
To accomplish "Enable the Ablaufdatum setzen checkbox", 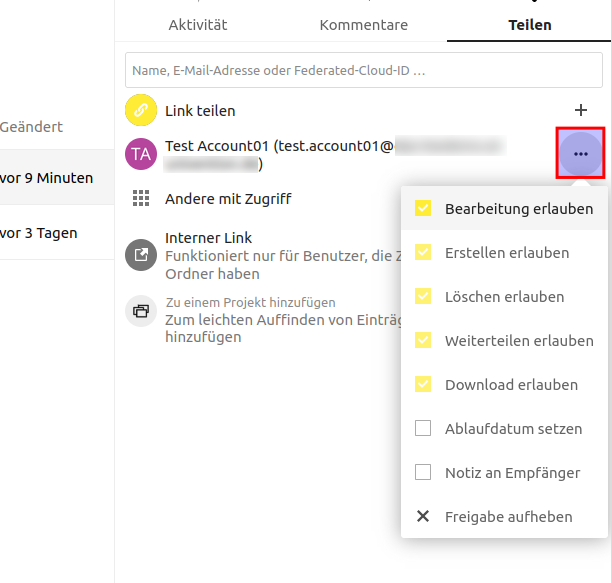I will coord(423,428).
